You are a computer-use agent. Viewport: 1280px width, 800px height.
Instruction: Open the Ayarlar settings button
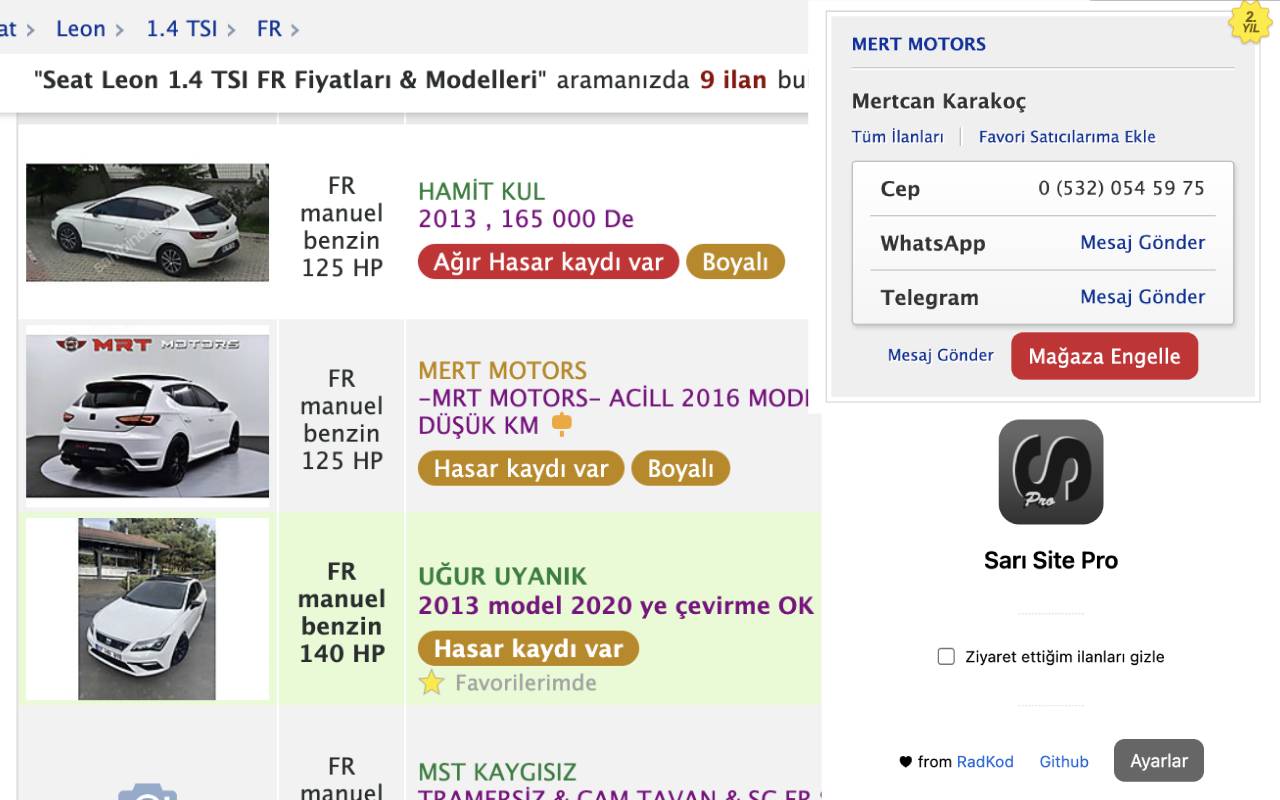[1159, 761]
